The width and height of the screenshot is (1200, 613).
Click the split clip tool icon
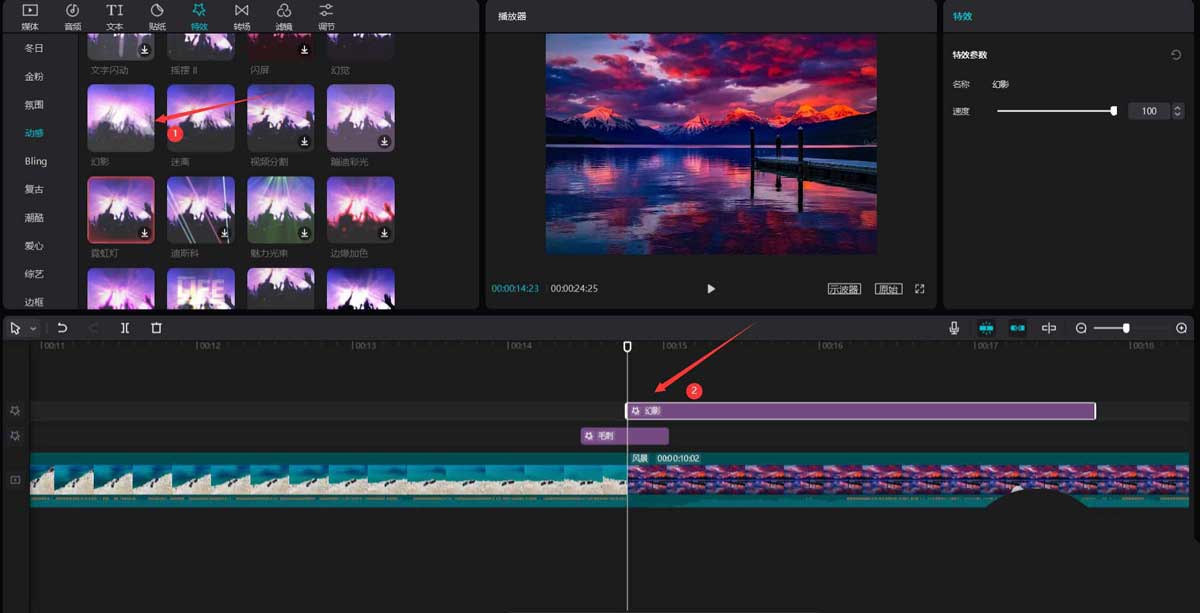[x=125, y=328]
